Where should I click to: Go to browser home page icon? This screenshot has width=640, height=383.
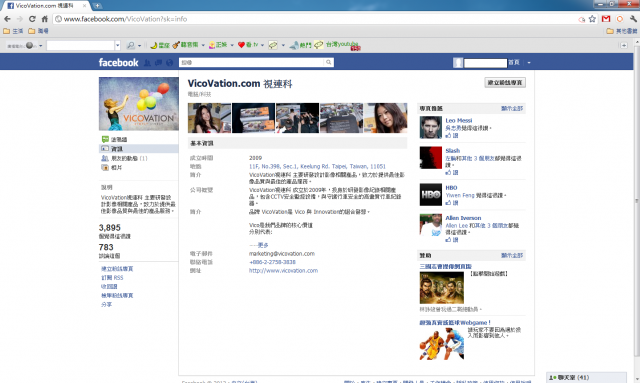coord(44,19)
